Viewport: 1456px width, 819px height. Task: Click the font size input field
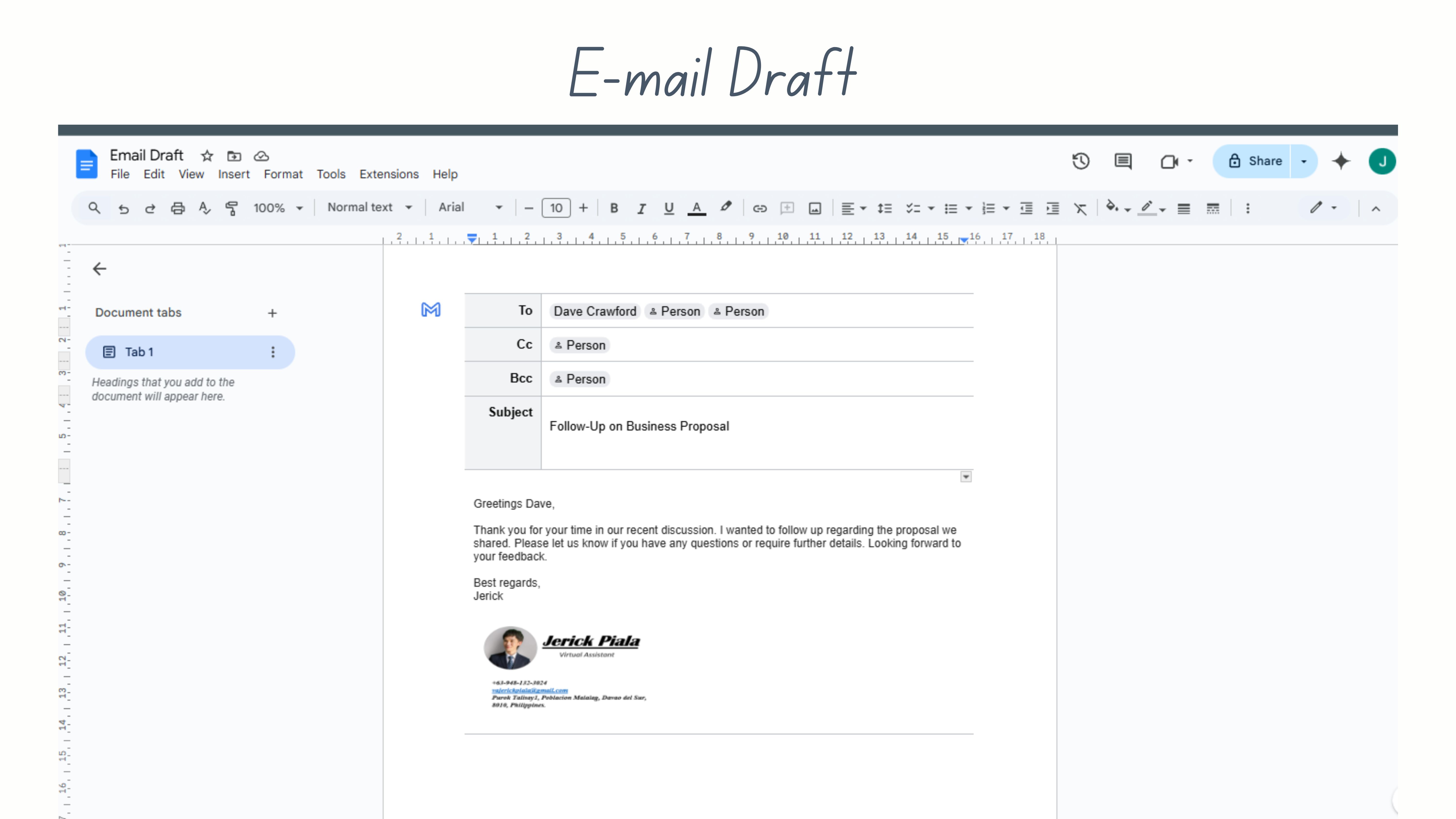(556, 208)
